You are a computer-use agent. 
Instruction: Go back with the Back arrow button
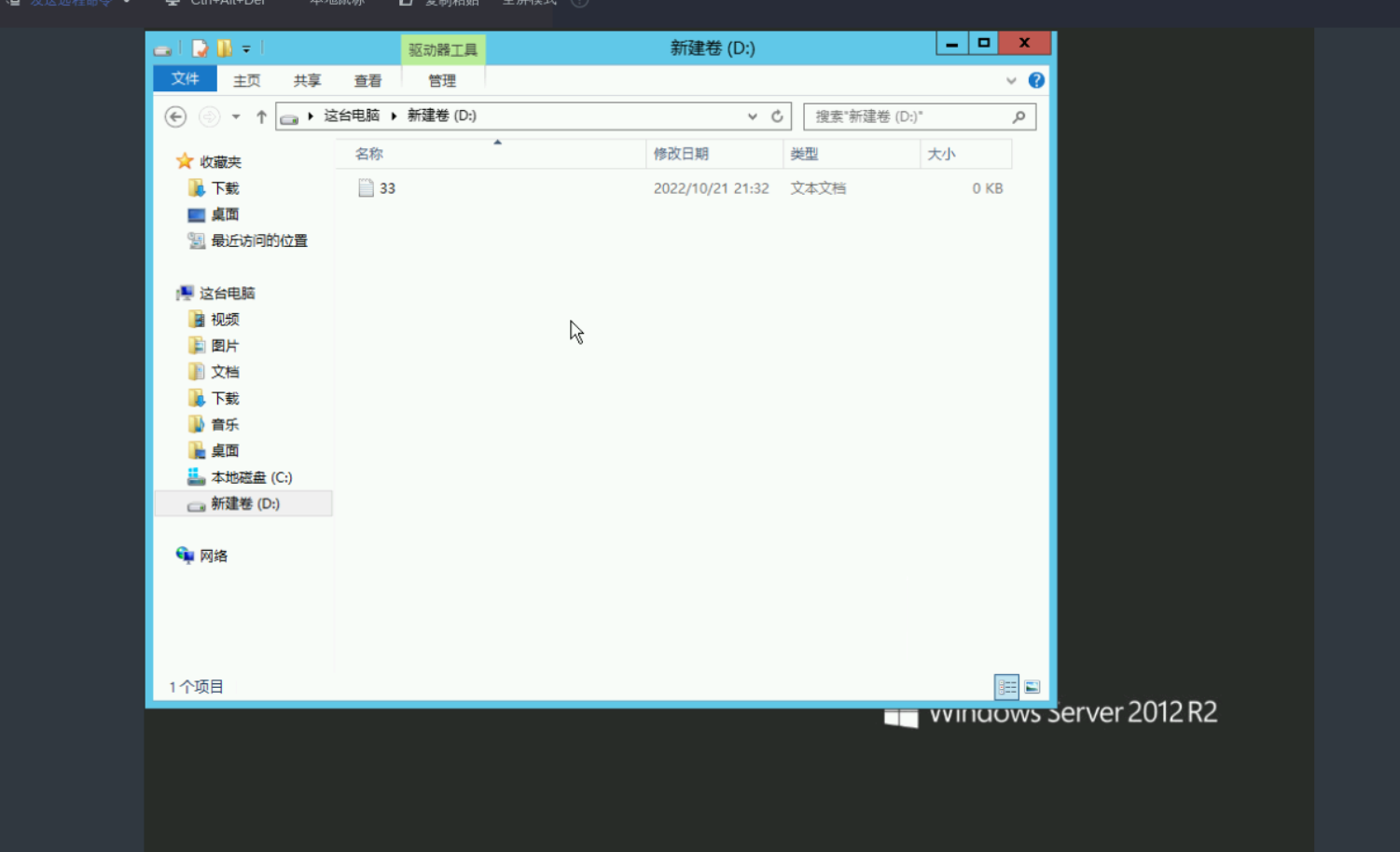(x=175, y=117)
